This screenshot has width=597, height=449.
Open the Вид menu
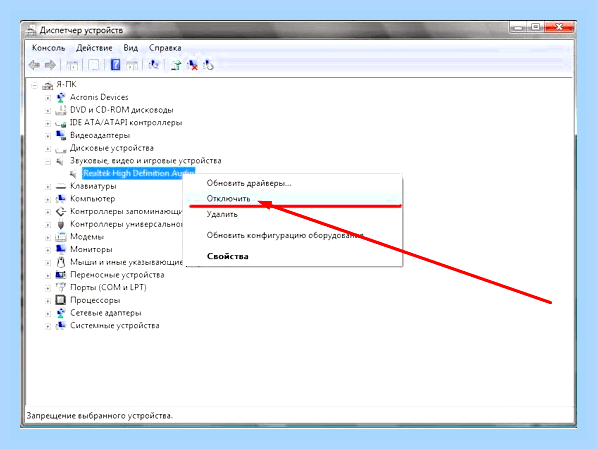point(131,48)
